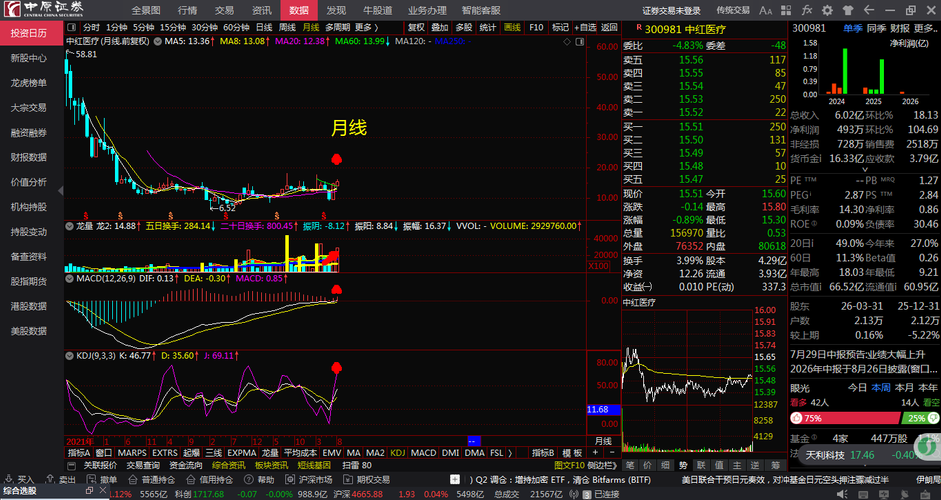The image size is (941, 500).
Task: Click the back arrow icon in title bar
Action: 868,10
